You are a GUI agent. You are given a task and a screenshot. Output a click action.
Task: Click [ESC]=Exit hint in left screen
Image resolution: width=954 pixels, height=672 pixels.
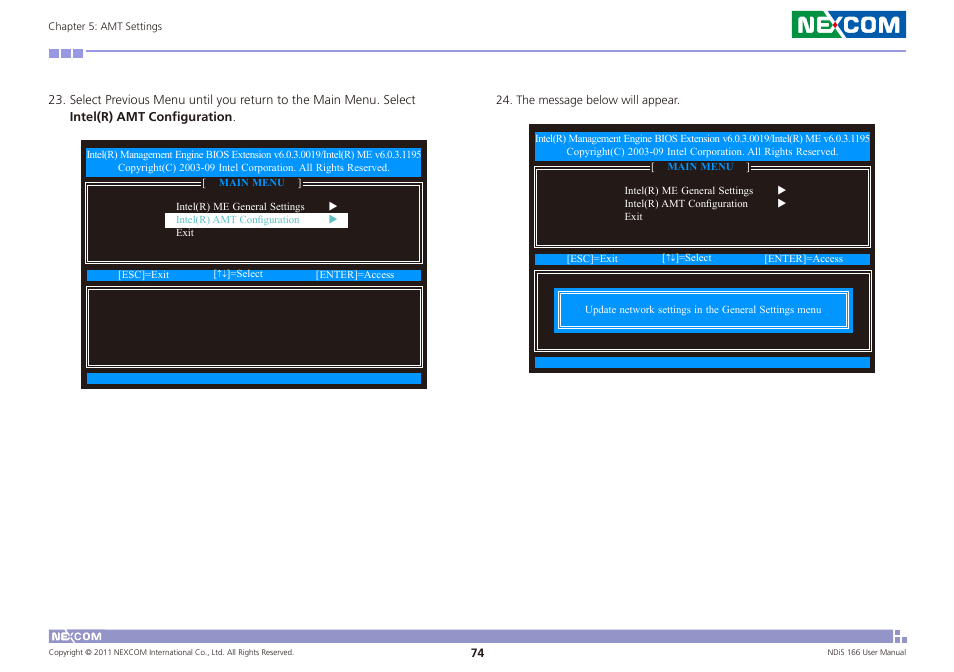point(144,275)
